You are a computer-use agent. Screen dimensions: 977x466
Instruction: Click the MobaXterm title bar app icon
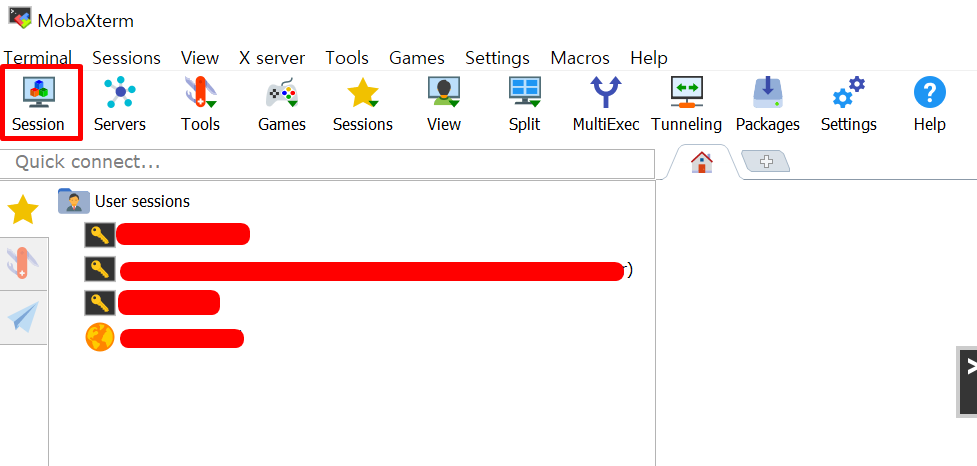[20, 17]
